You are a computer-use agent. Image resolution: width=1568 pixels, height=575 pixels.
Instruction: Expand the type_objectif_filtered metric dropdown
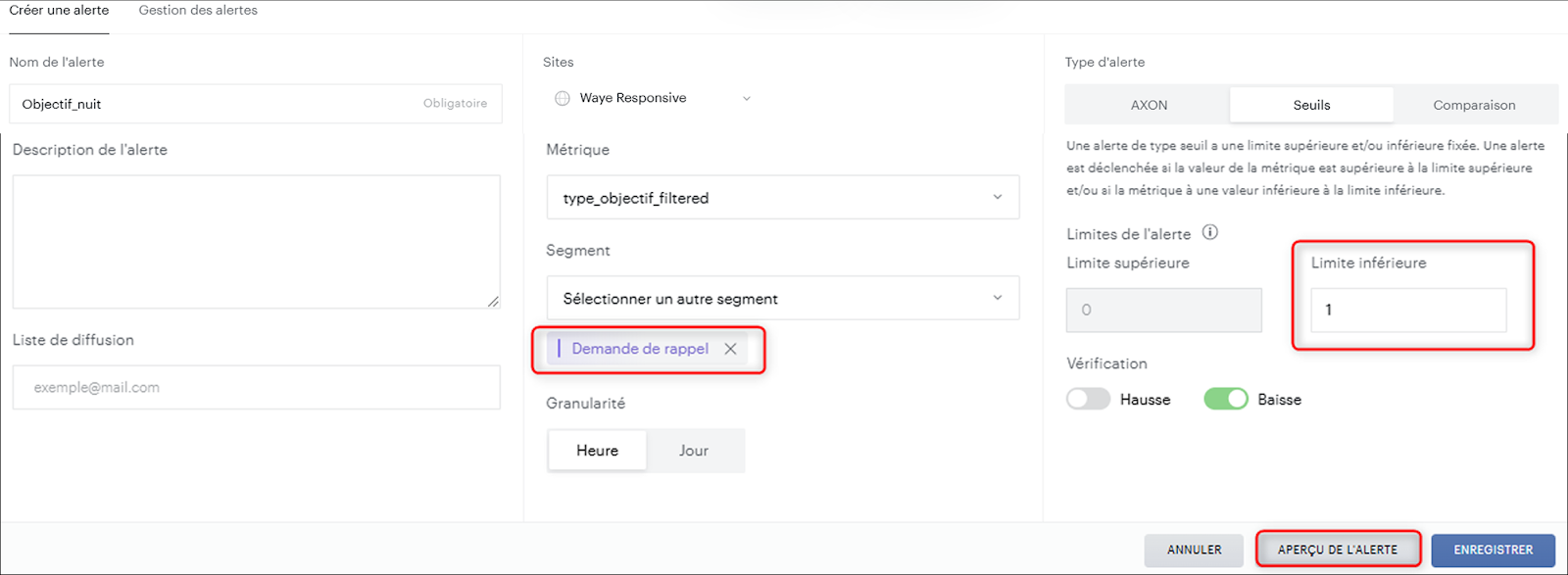(x=783, y=197)
